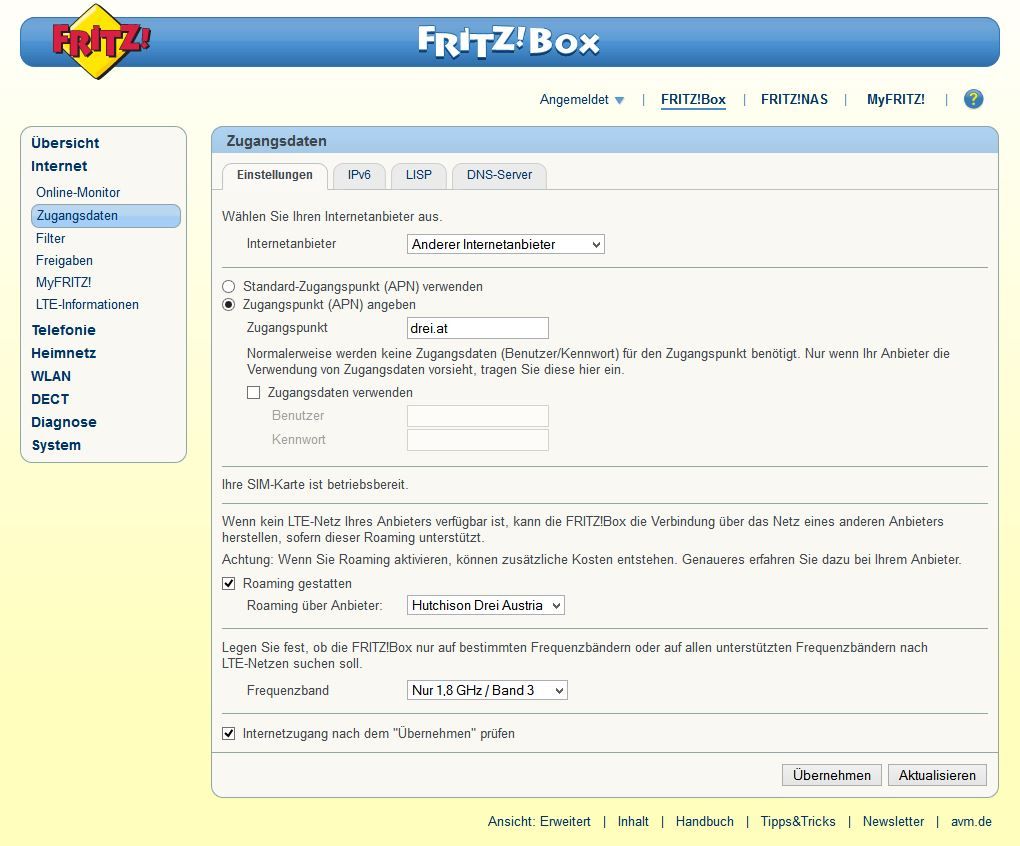Click the FRITZ! logo in header
1020x846 pixels.
pos(101,42)
